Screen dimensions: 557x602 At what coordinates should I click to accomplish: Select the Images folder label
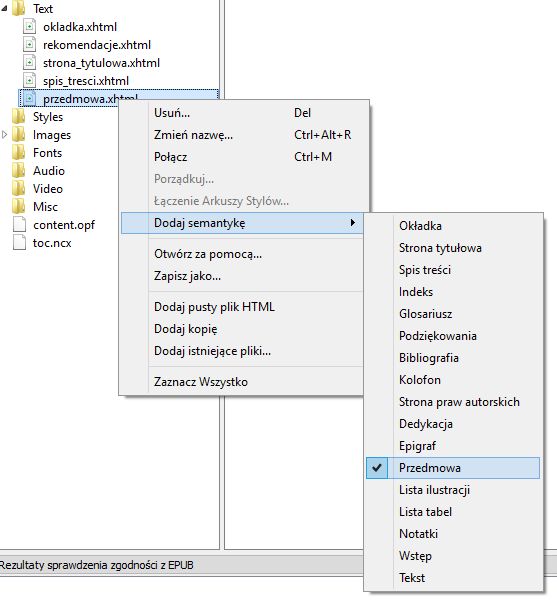[x=52, y=135]
